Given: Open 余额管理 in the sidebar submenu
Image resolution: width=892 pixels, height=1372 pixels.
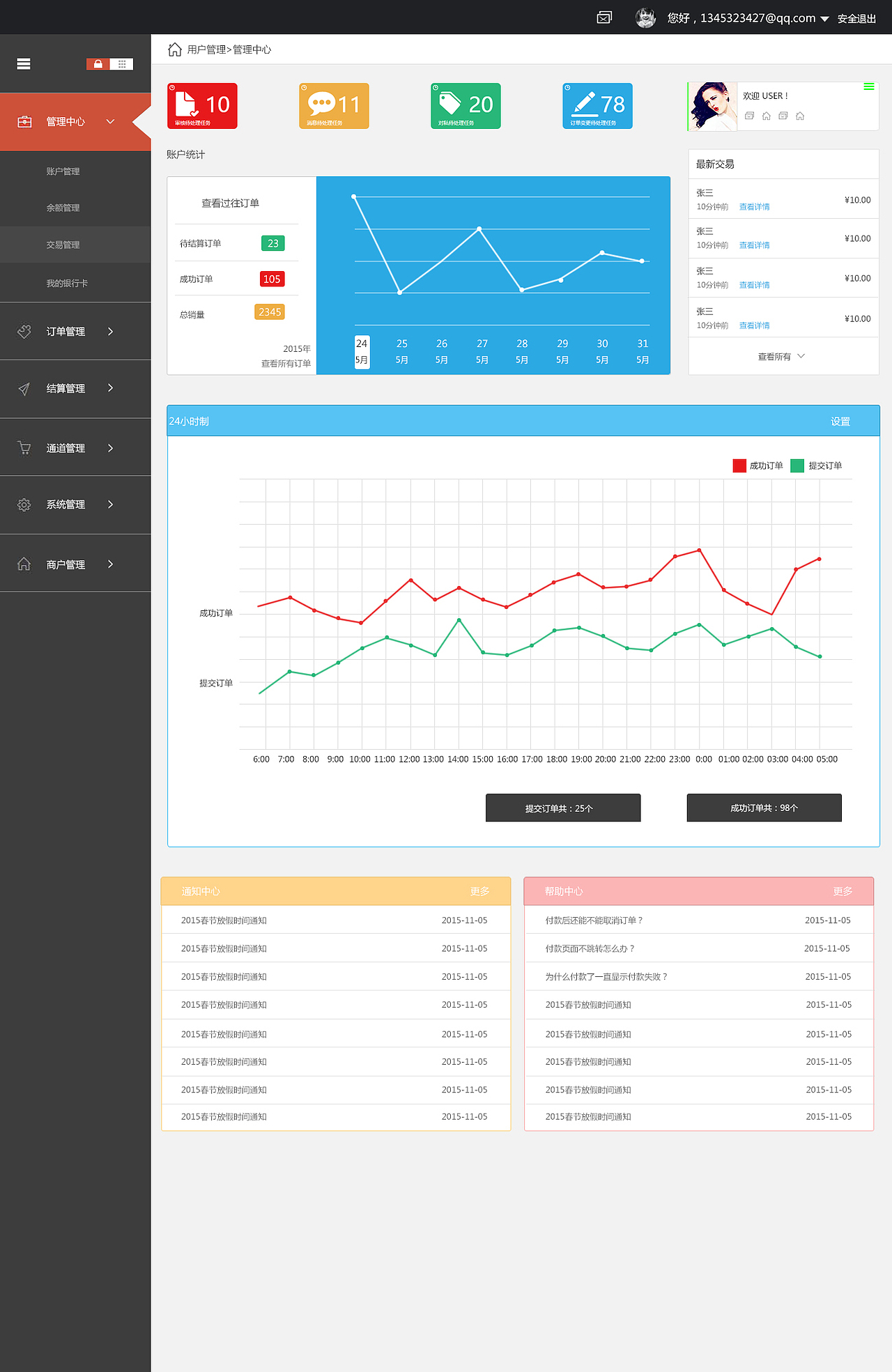Looking at the screenshot, I should pos(63,208).
